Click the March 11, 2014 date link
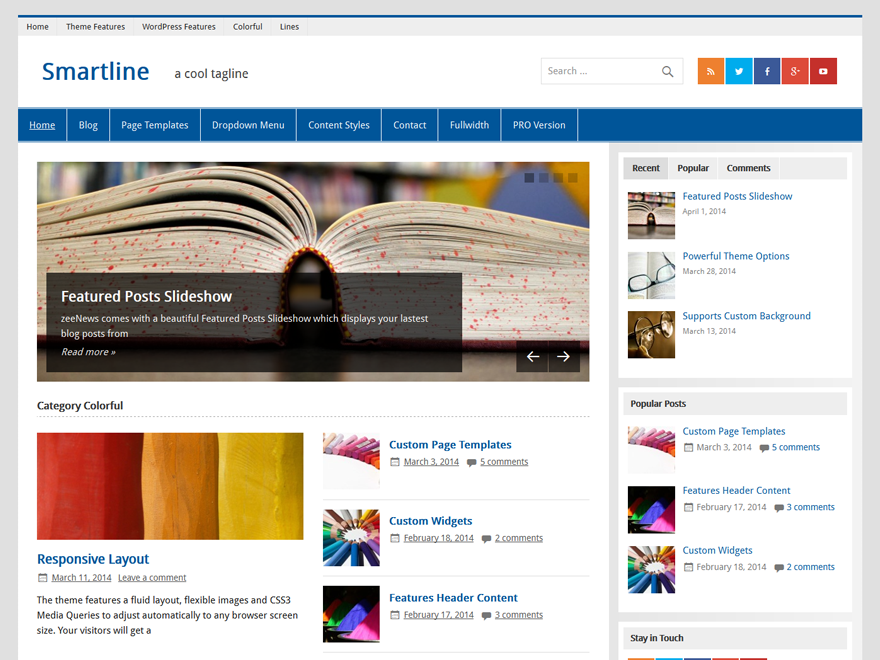880x660 pixels. click(81, 578)
